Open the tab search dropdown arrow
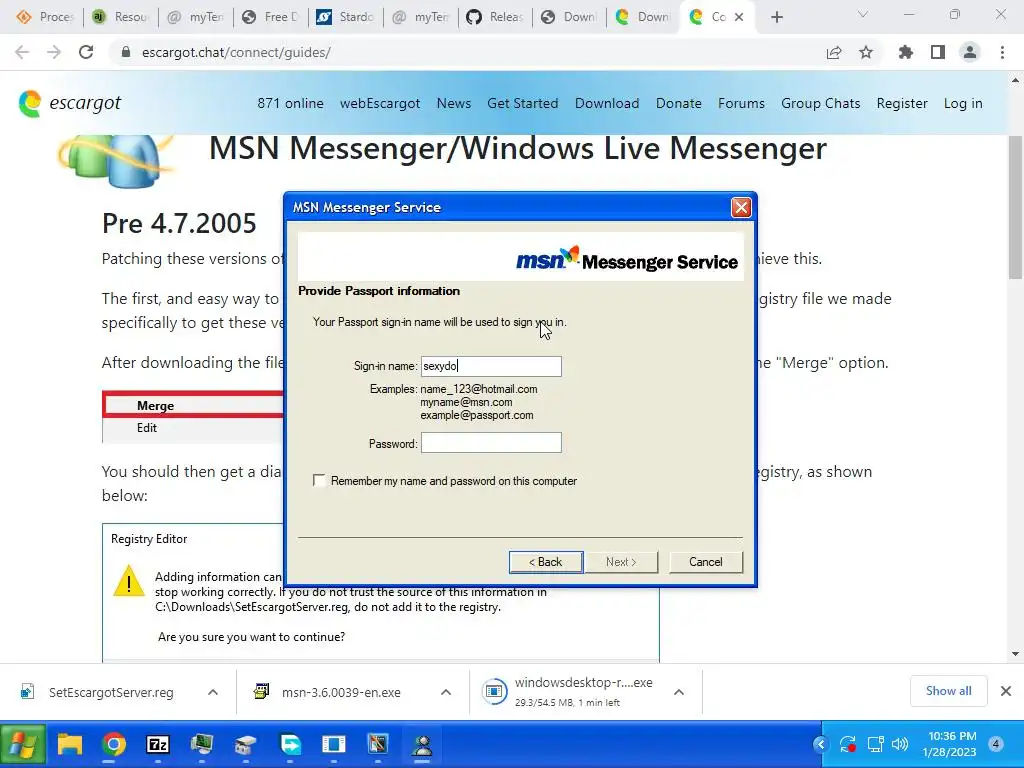1024x768 pixels. tap(863, 14)
